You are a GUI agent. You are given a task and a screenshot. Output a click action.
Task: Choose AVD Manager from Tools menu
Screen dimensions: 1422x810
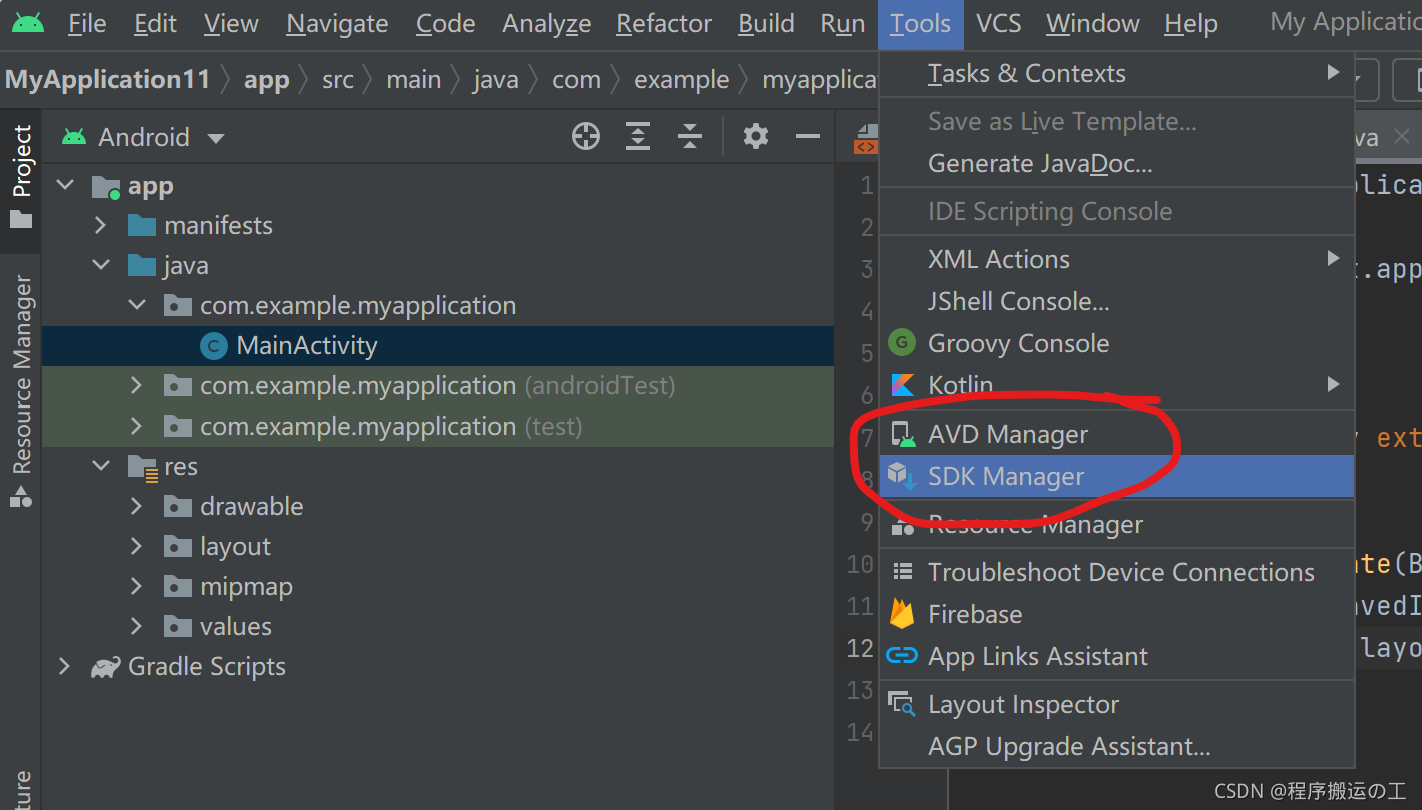click(x=1117, y=435)
